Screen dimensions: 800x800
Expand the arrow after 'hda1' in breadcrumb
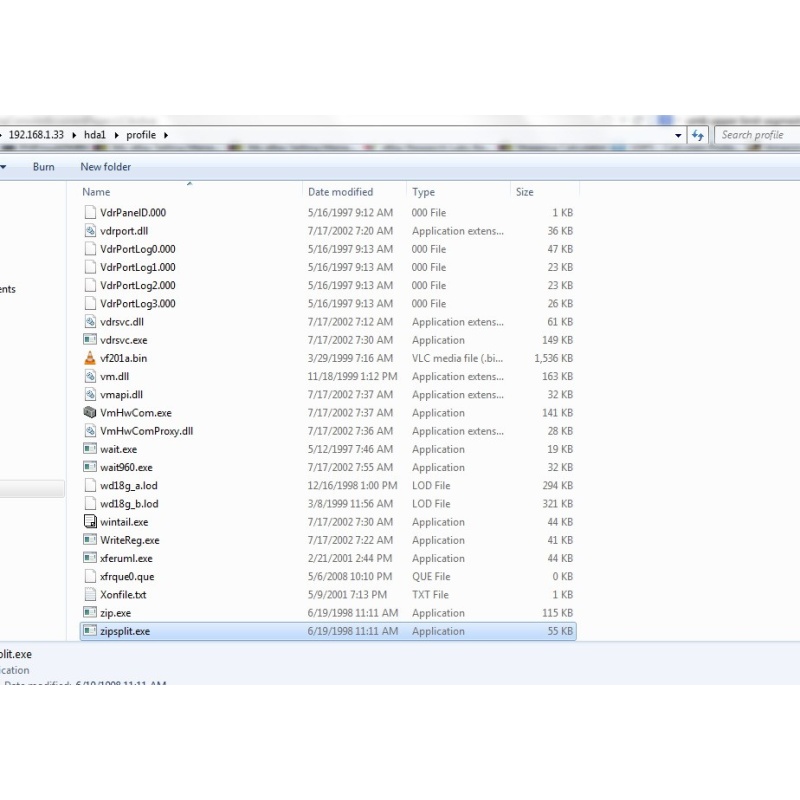(x=116, y=135)
